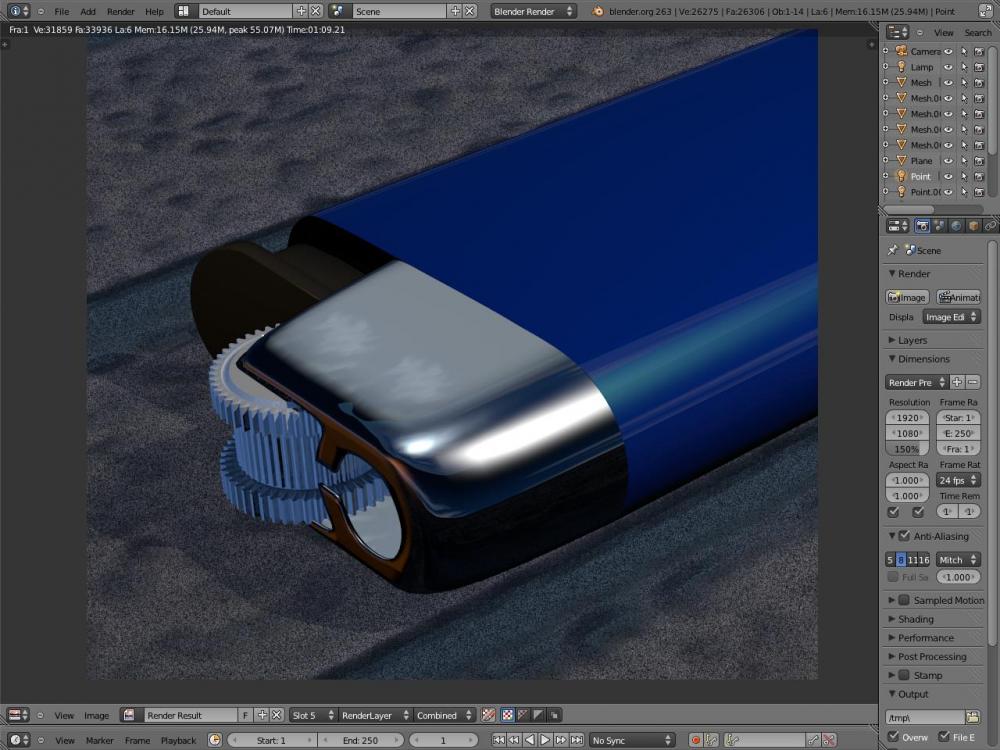Image resolution: width=1000 pixels, height=750 pixels.
Task: Click the folder icon beside the /tmp\ output path
Action: pyautogui.click(x=972, y=717)
